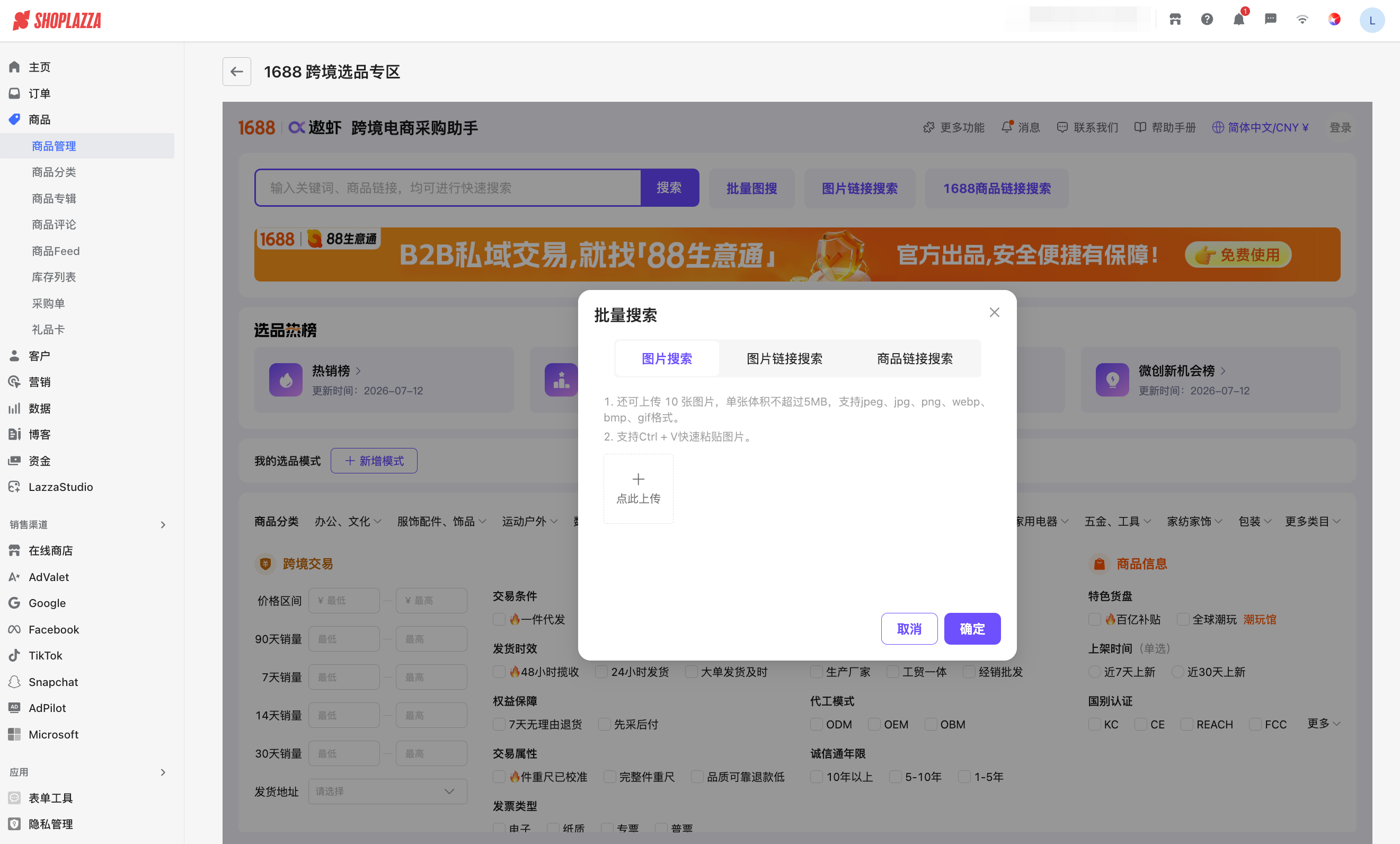Switch to the 图片搜索 tab
1400x844 pixels.
tap(667, 358)
